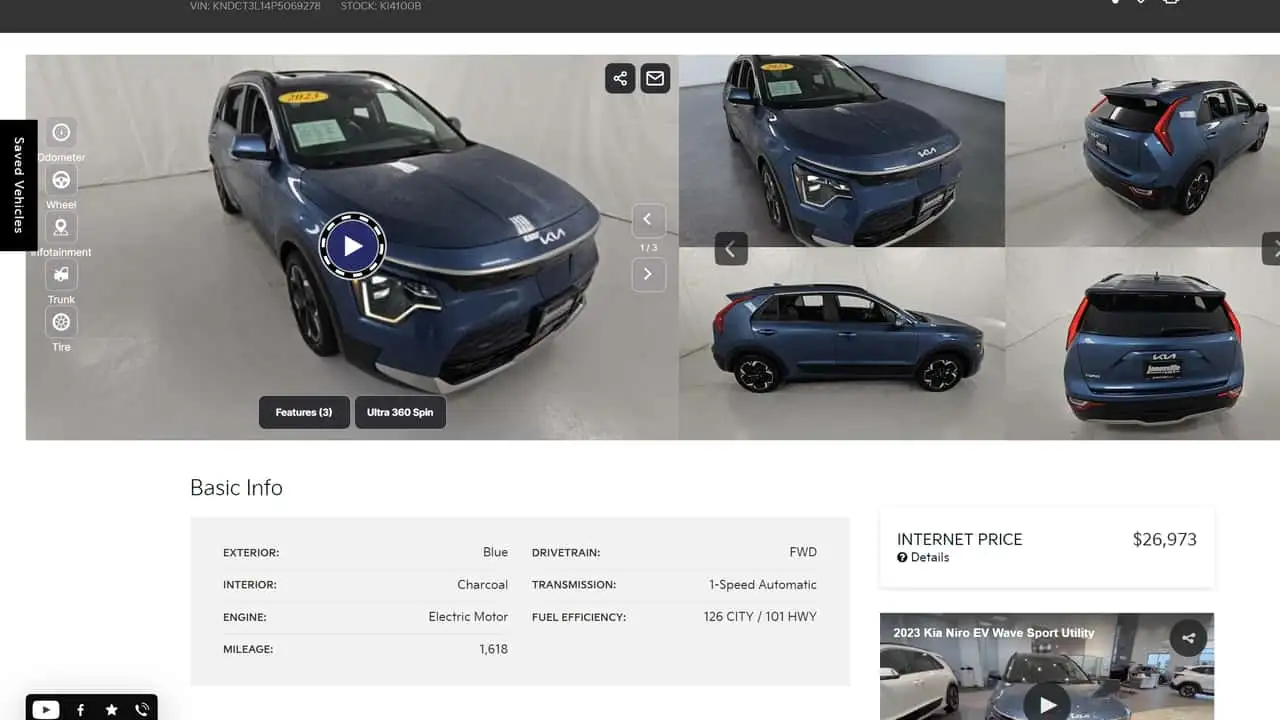
Task: Open the straight rear view thumbnail
Action: 1142,344
